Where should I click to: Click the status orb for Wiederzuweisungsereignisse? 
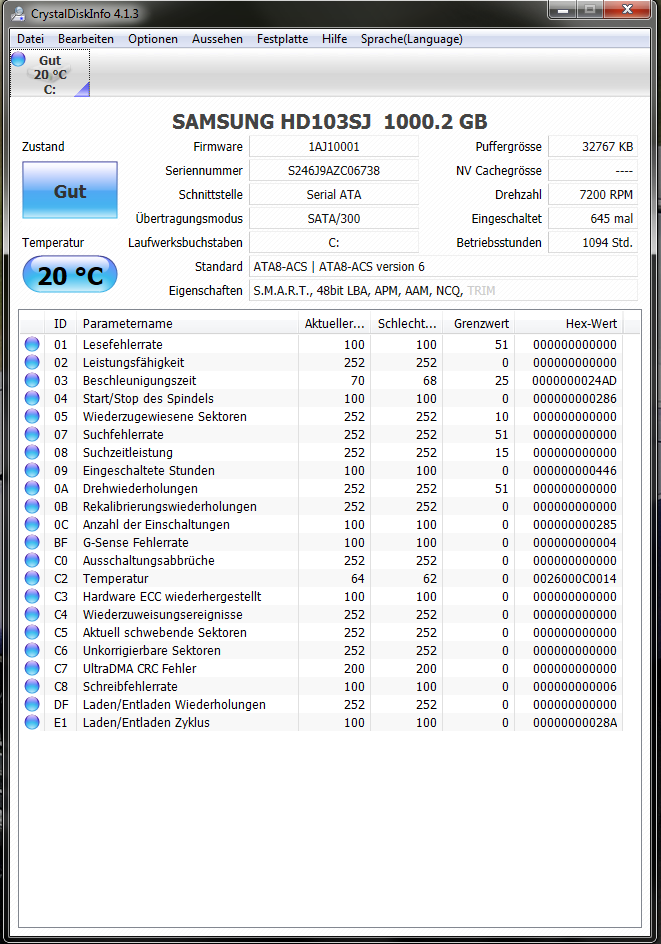32,614
